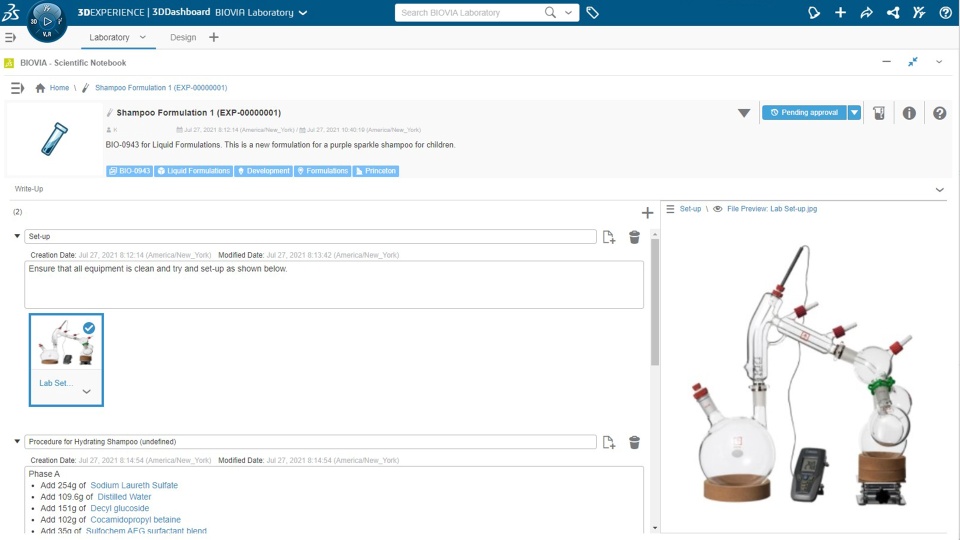
Task: Click the Set-up link in preview header
Action: (x=690, y=209)
